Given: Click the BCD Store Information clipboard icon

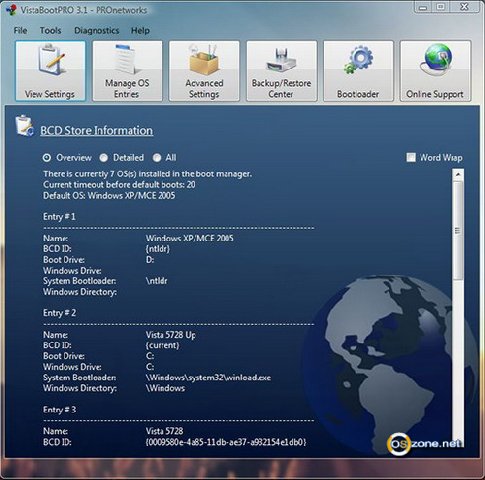Looking at the screenshot, I should pyautogui.click(x=24, y=126).
